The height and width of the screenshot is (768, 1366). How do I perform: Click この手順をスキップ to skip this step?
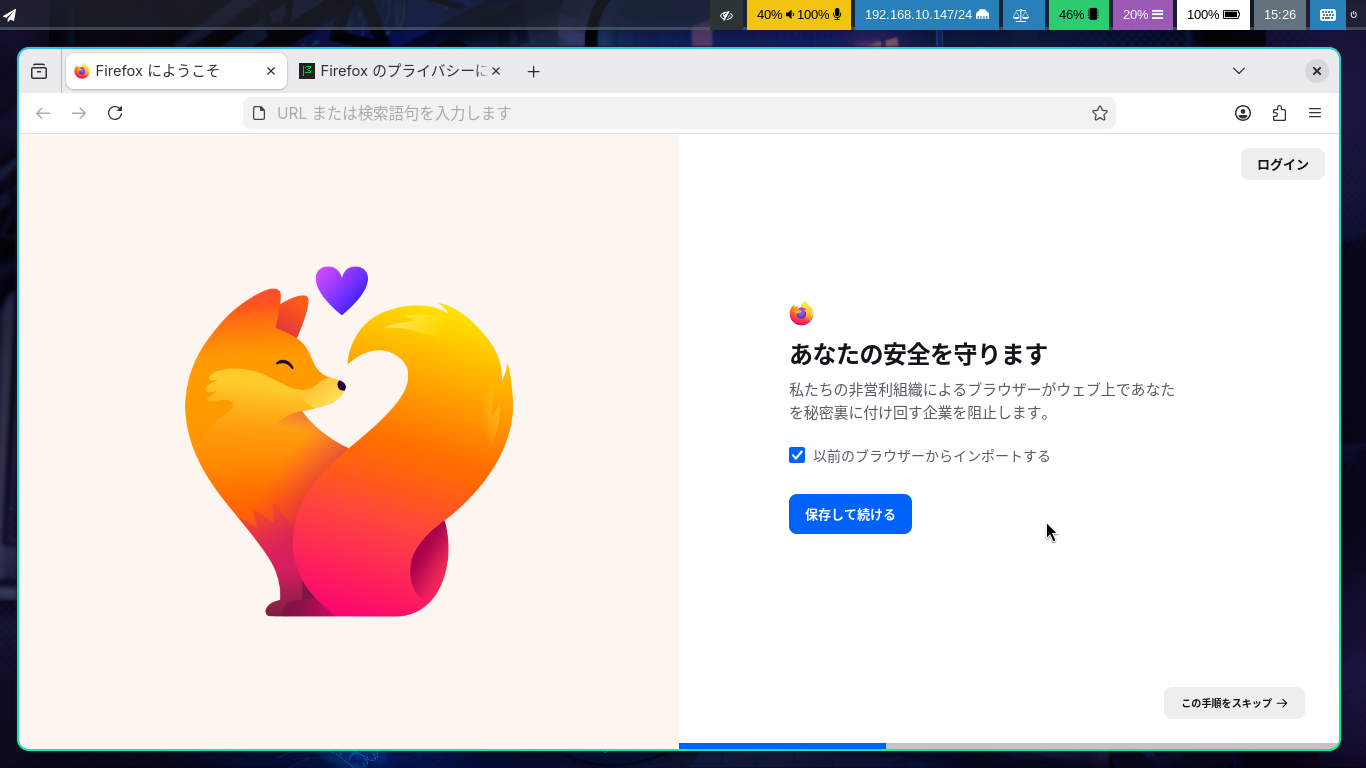click(x=1234, y=703)
